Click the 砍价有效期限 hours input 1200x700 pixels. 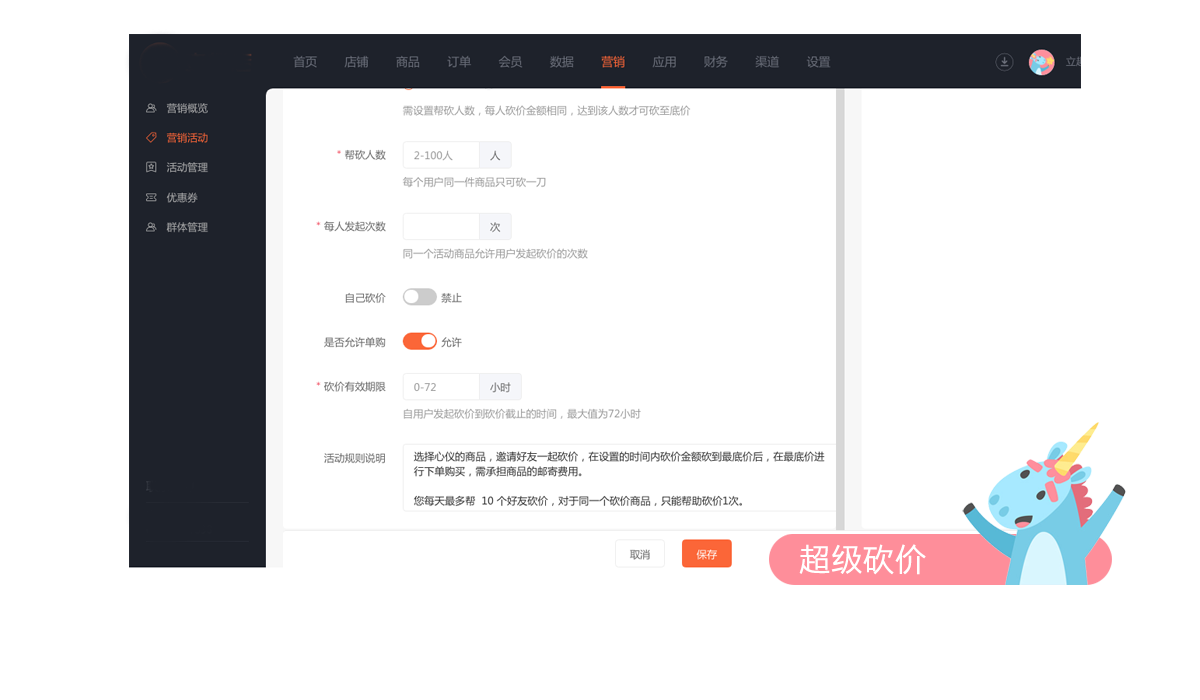click(441, 387)
